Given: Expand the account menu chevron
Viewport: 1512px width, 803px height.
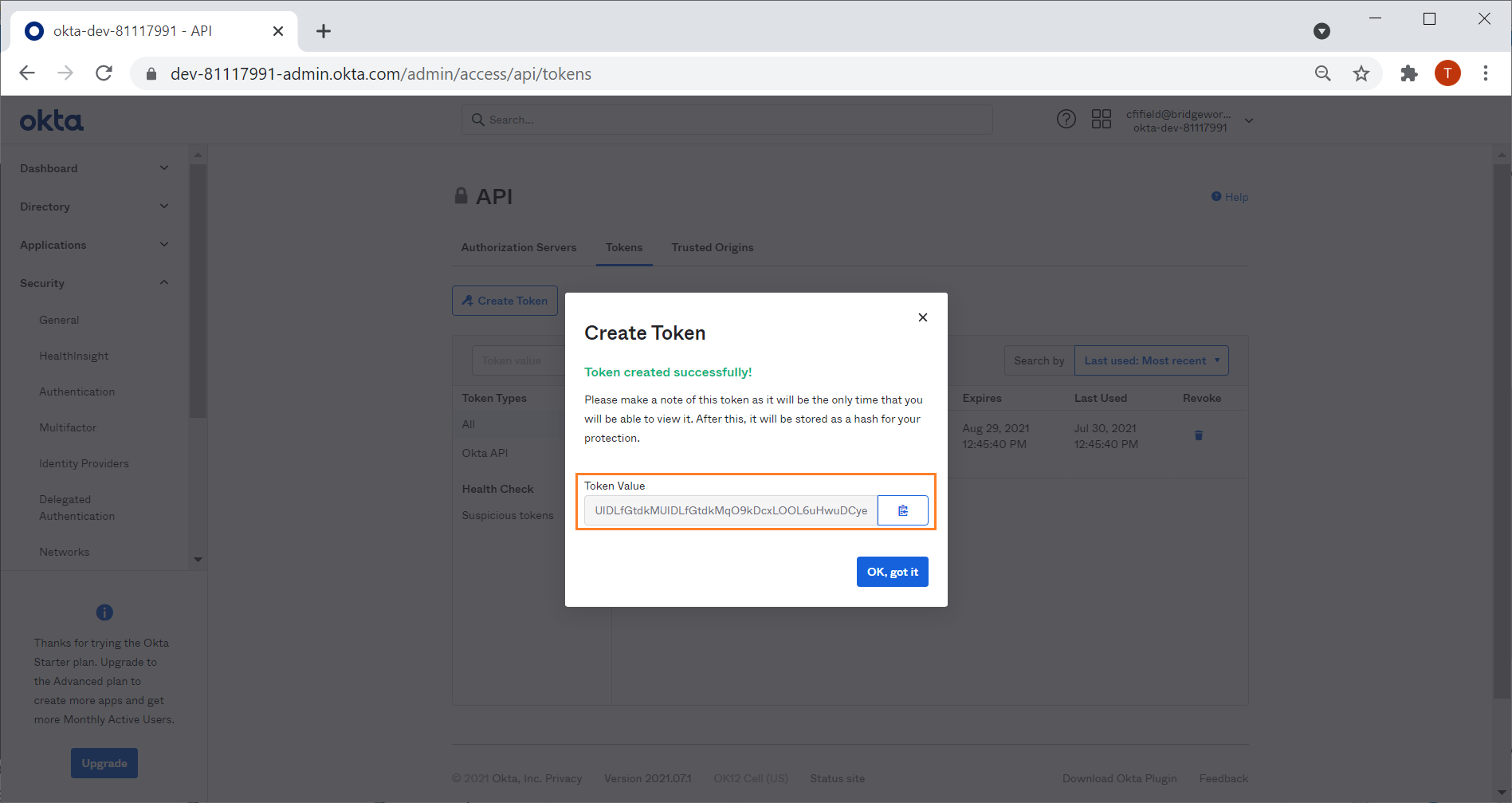Looking at the screenshot, I should click(1249, 121).
